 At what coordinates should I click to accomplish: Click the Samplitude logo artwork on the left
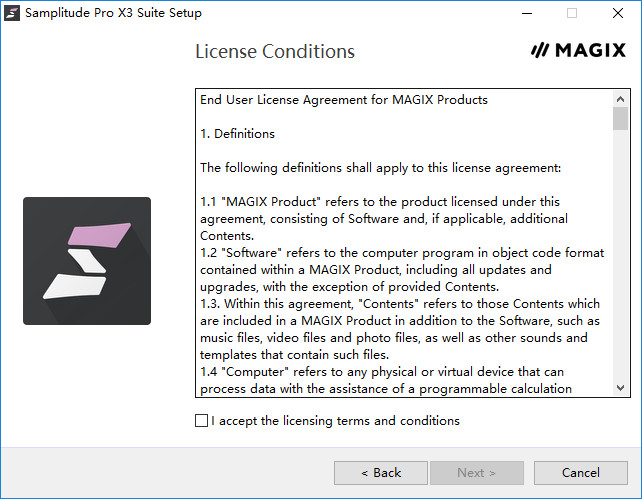tap(87, 261)
